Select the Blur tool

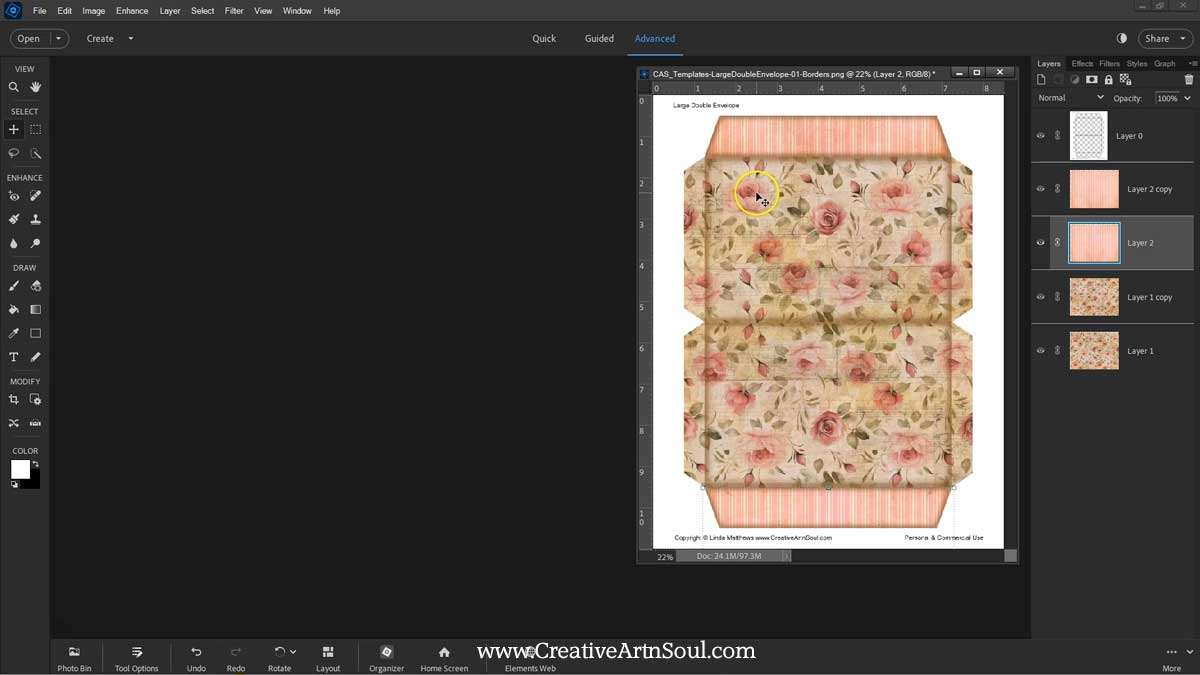14,243
